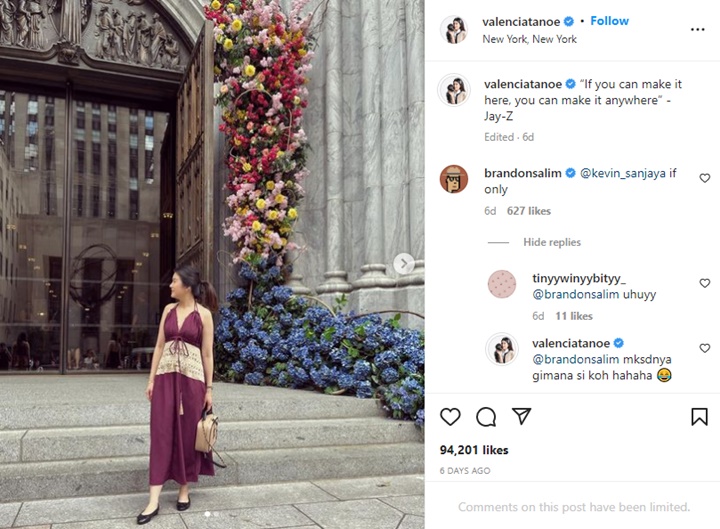720x529 pixels.
Task: Open brandonsalim username link
Action: click(522, 173)
